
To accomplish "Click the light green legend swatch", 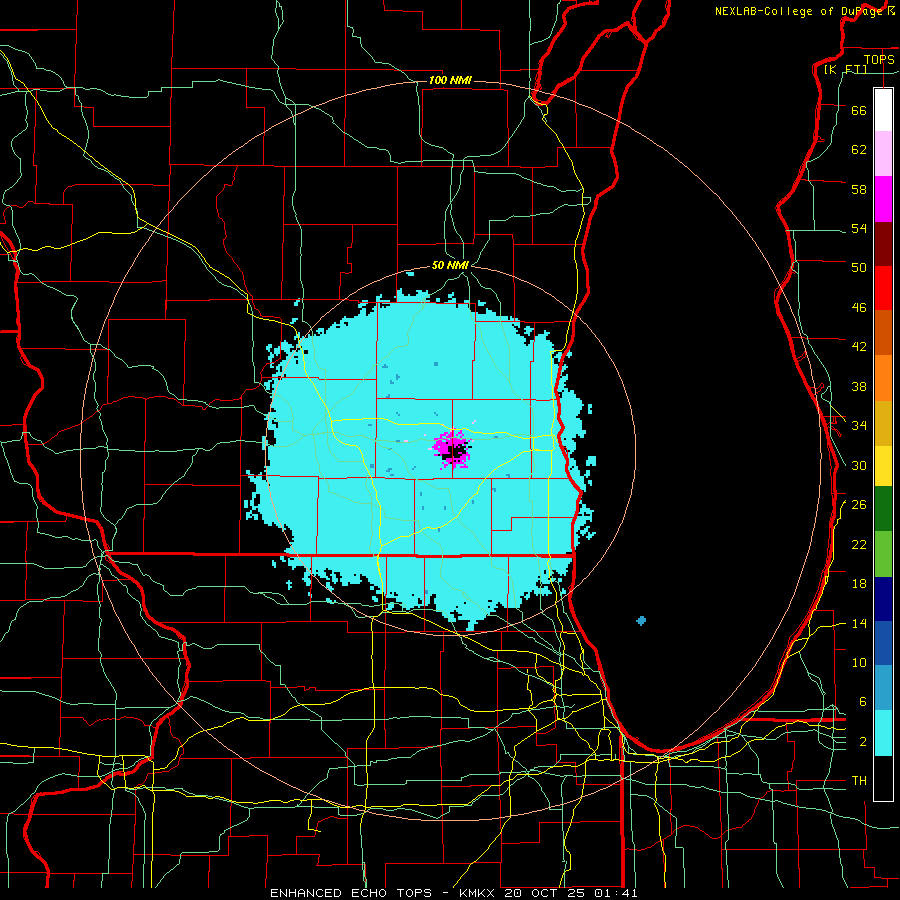I will pos(883,554).
